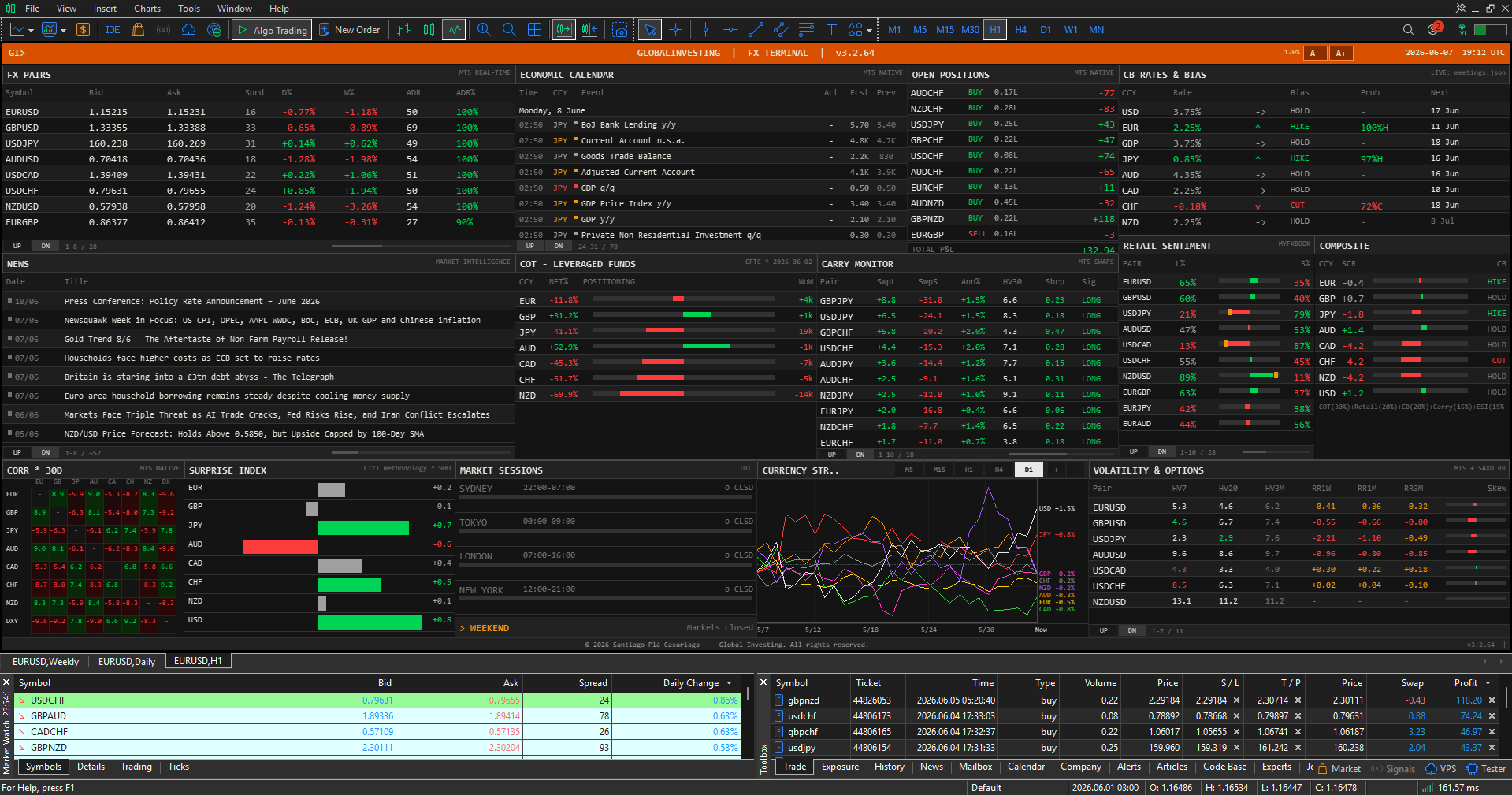This screenshot has height=795, width=1512.
Task: Draw a horizontal line
Action: click(x=730, y=30)
